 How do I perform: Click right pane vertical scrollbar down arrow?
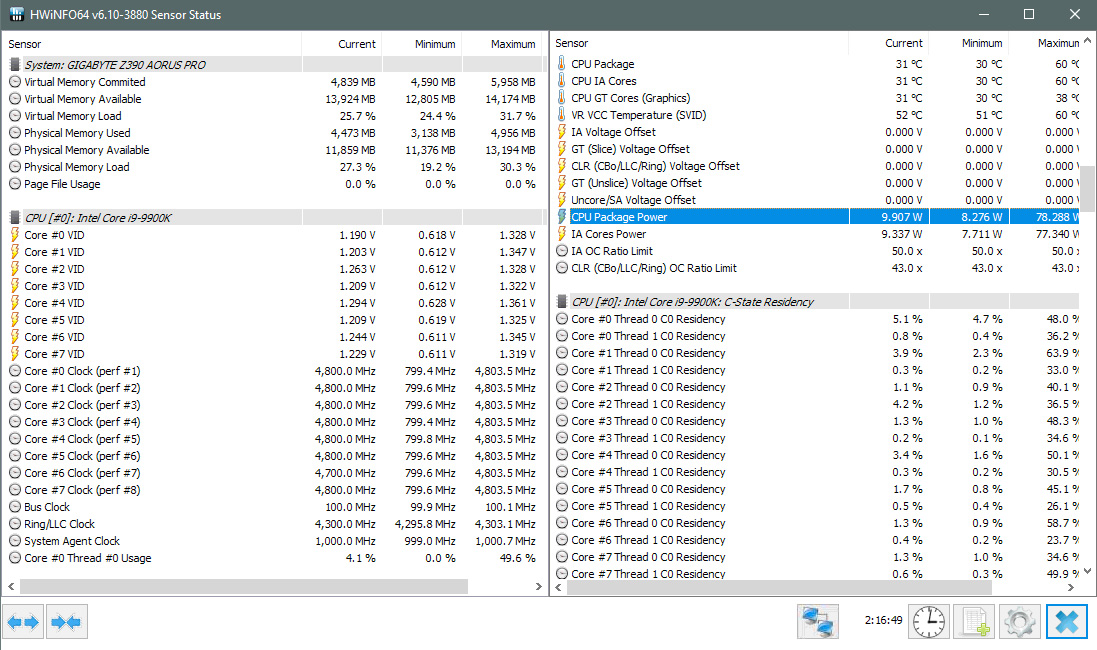click(x=1087, y=571)
